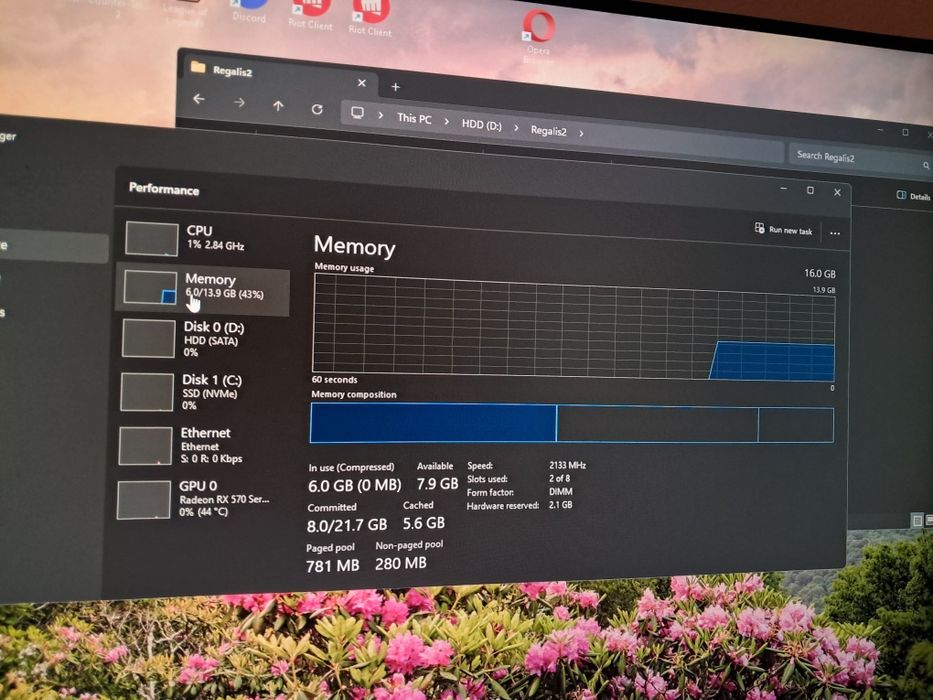This screenshot has height=700, width=933.
Task: Click the Disk 1 mini graph thumbnail
Action: pyautogui.click(x=147, y=392)
